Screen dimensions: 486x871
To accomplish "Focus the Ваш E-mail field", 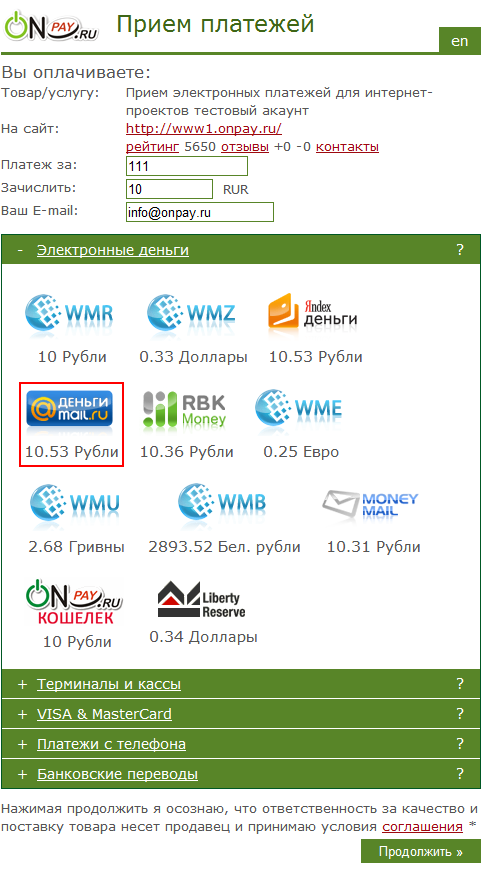I will [200, 212].
